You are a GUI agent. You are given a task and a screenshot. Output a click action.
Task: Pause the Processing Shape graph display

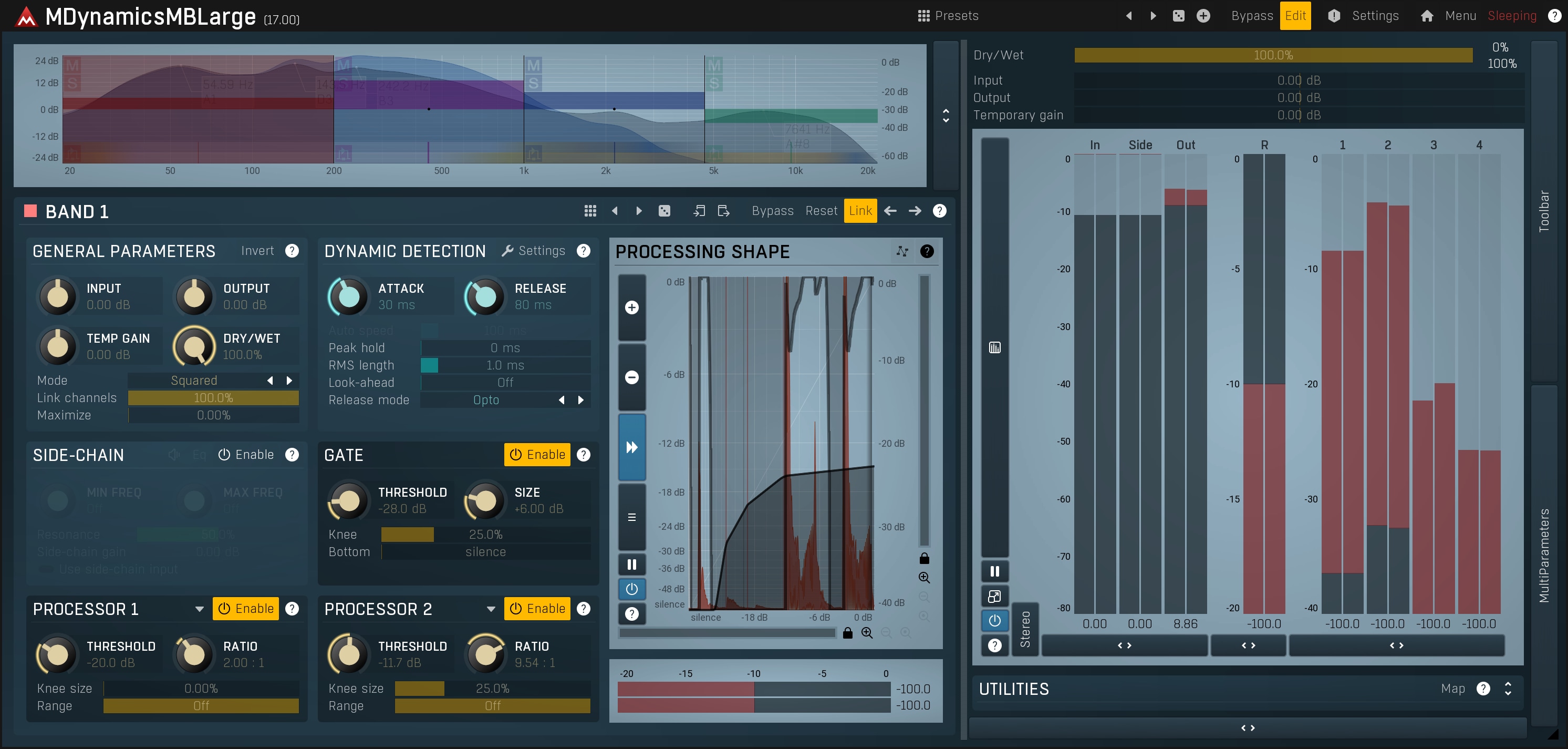click(632, 565)
